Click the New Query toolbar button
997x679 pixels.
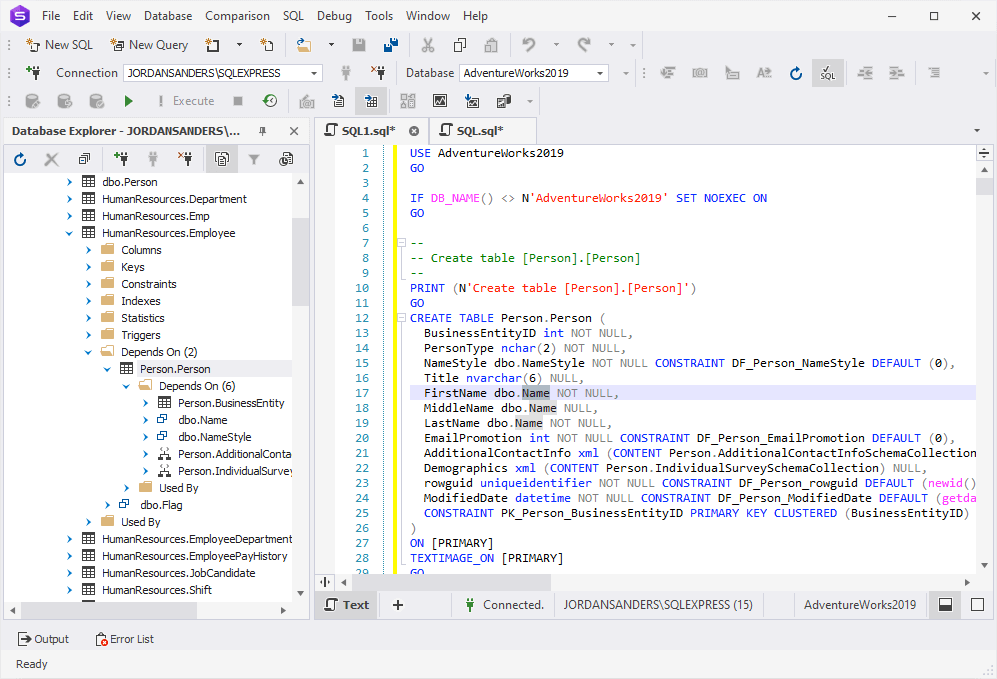[x=149, y=45]
